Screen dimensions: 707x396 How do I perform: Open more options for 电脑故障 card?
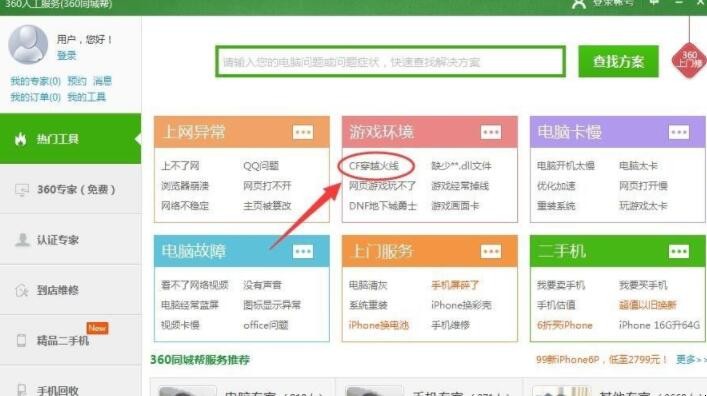[303, 251]
